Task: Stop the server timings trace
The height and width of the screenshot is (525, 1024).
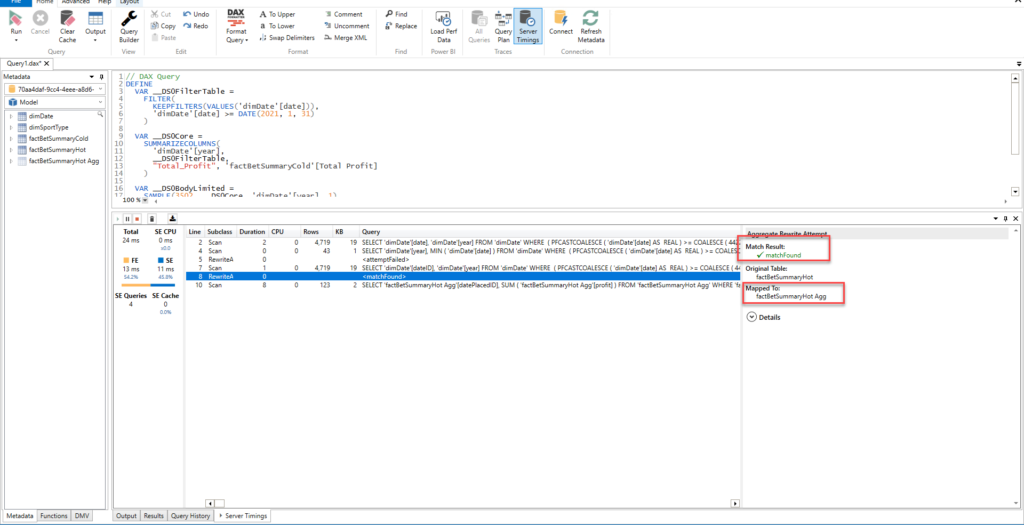Action: [x=138, y=219]
